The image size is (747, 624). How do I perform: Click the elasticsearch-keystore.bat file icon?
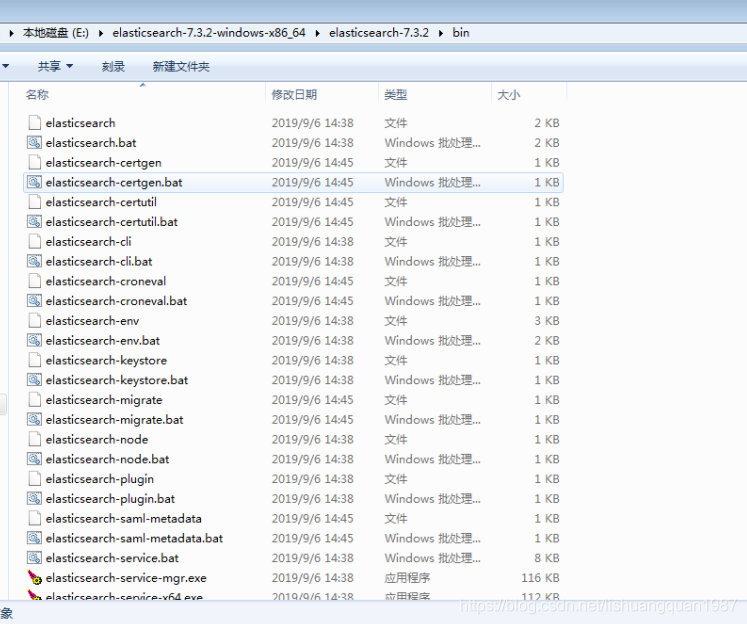(x=34, y=380)
